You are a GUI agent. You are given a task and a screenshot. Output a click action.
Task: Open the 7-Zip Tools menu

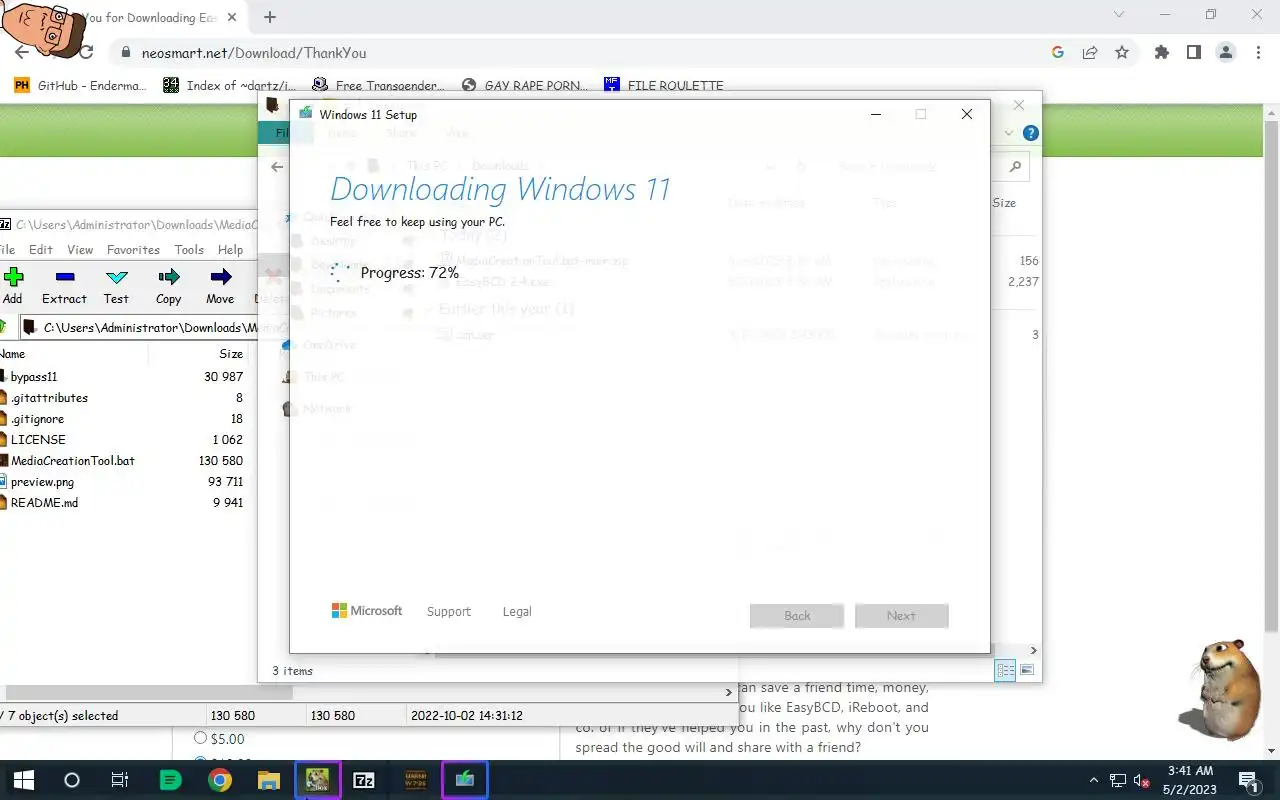point(189,250)
